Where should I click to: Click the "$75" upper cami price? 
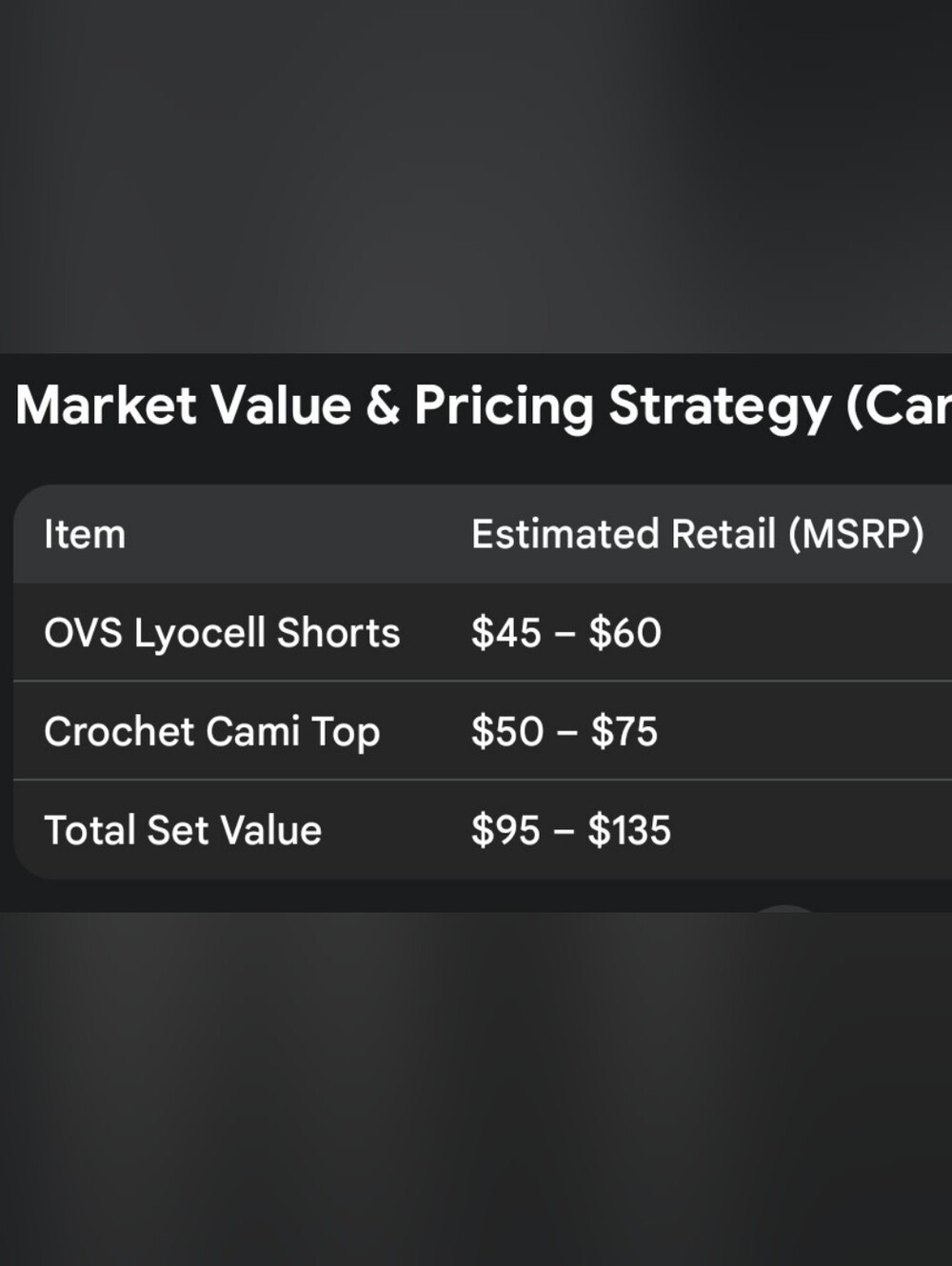pos(624,732)
